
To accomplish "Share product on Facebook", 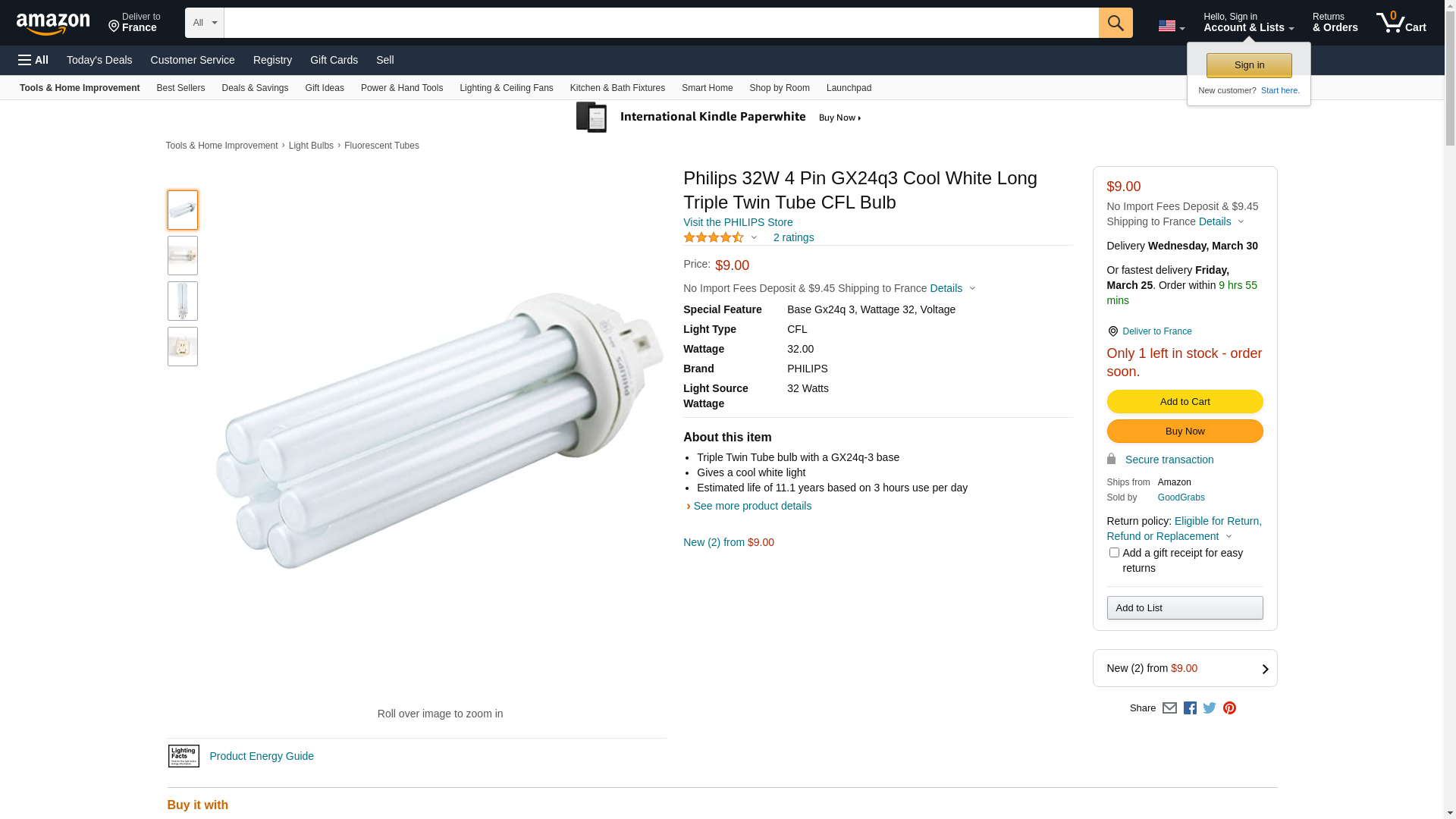I will coord(1190,708).
